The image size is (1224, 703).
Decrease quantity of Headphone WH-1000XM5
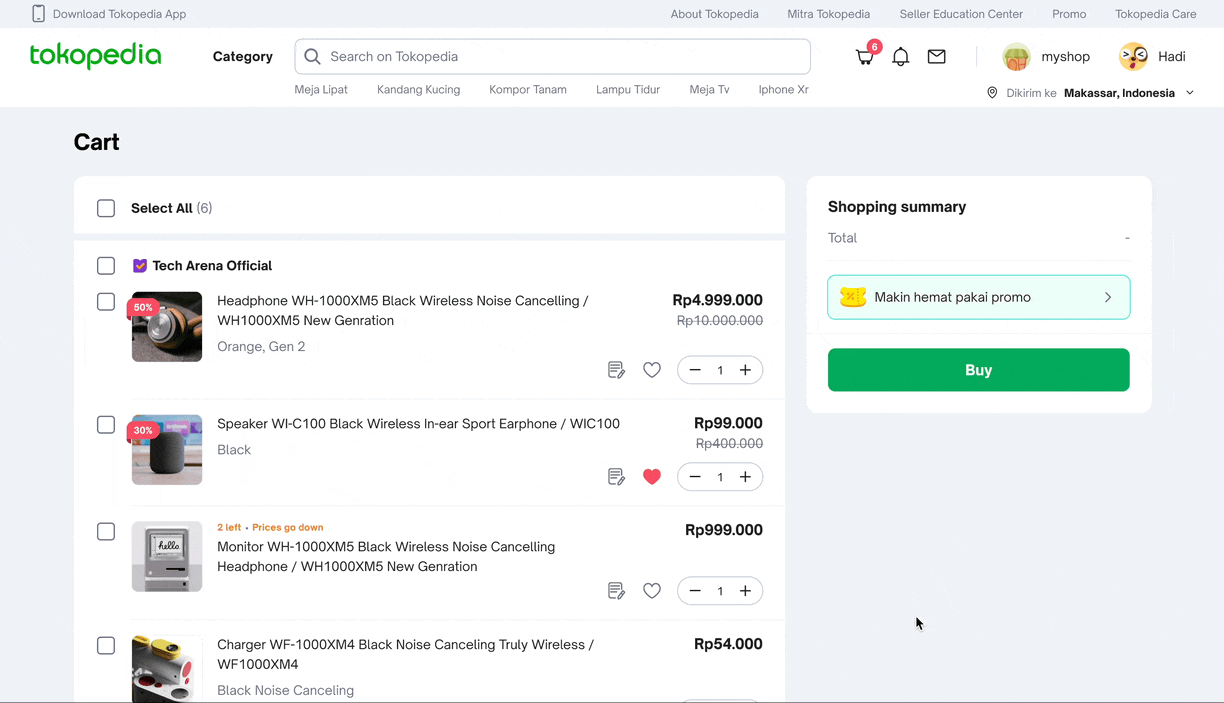point(695,370)
